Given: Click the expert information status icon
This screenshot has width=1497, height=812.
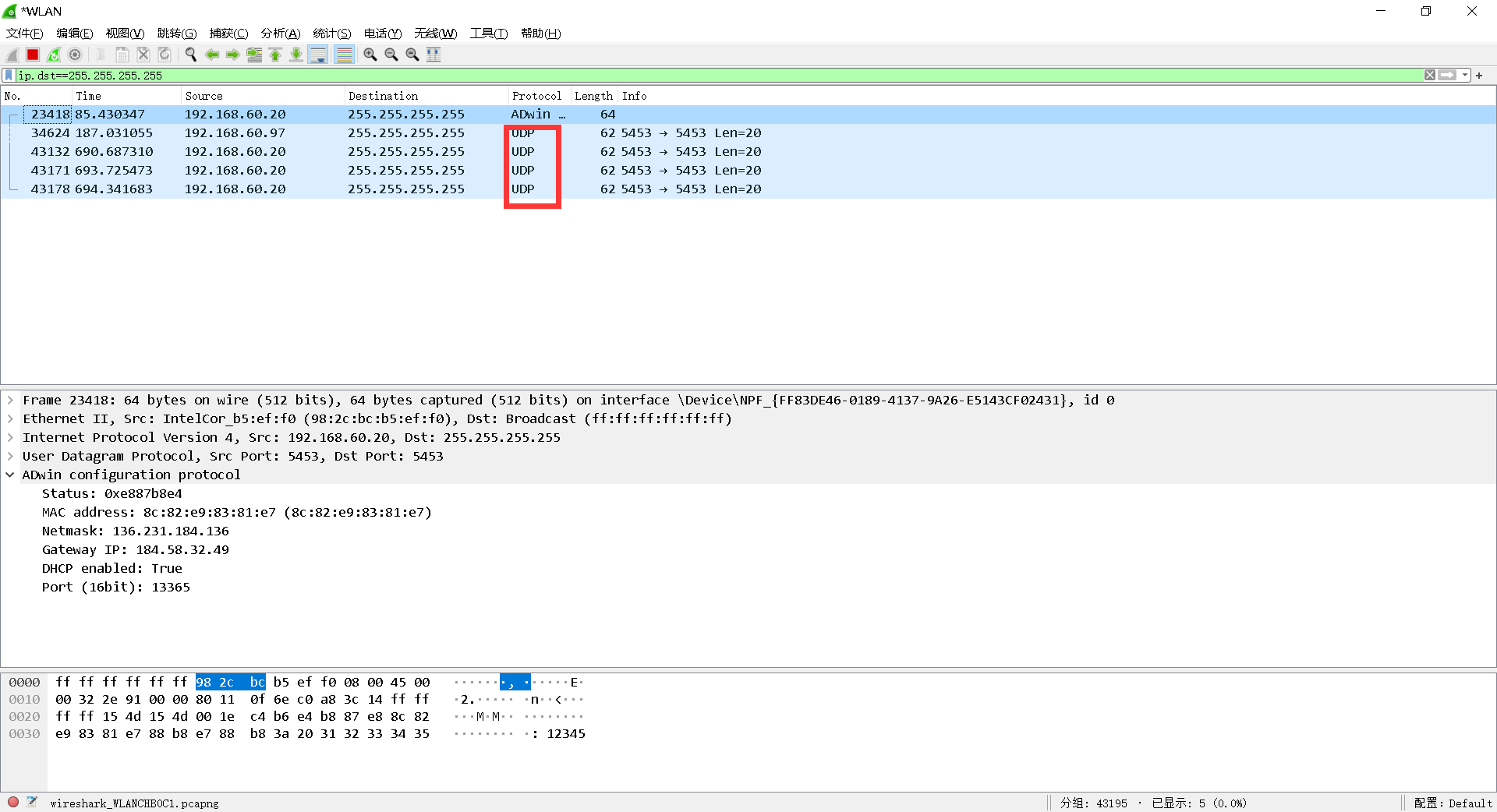Looking at the screenshot, I should click(x=13, y=802).
